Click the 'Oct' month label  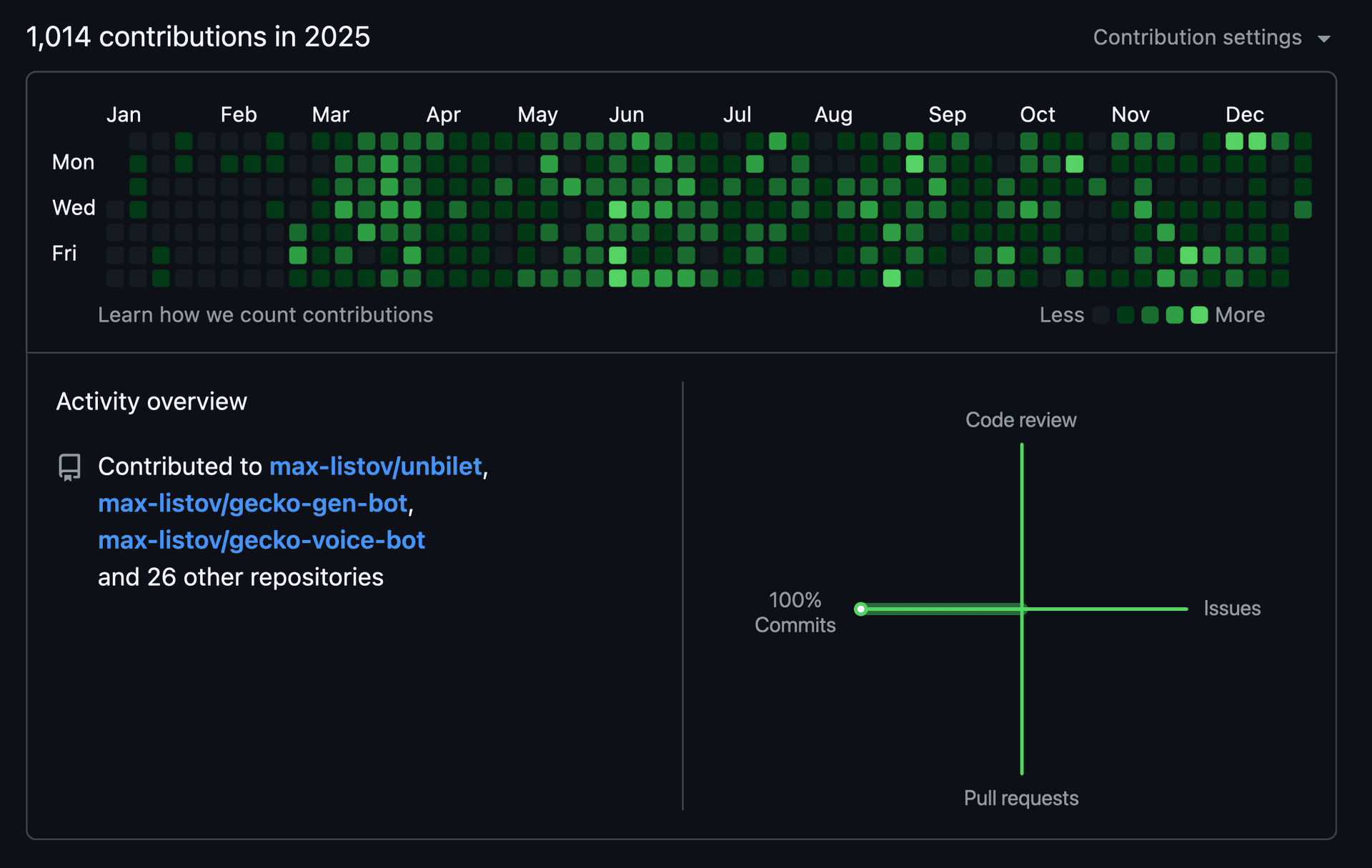click(1038, 114)
